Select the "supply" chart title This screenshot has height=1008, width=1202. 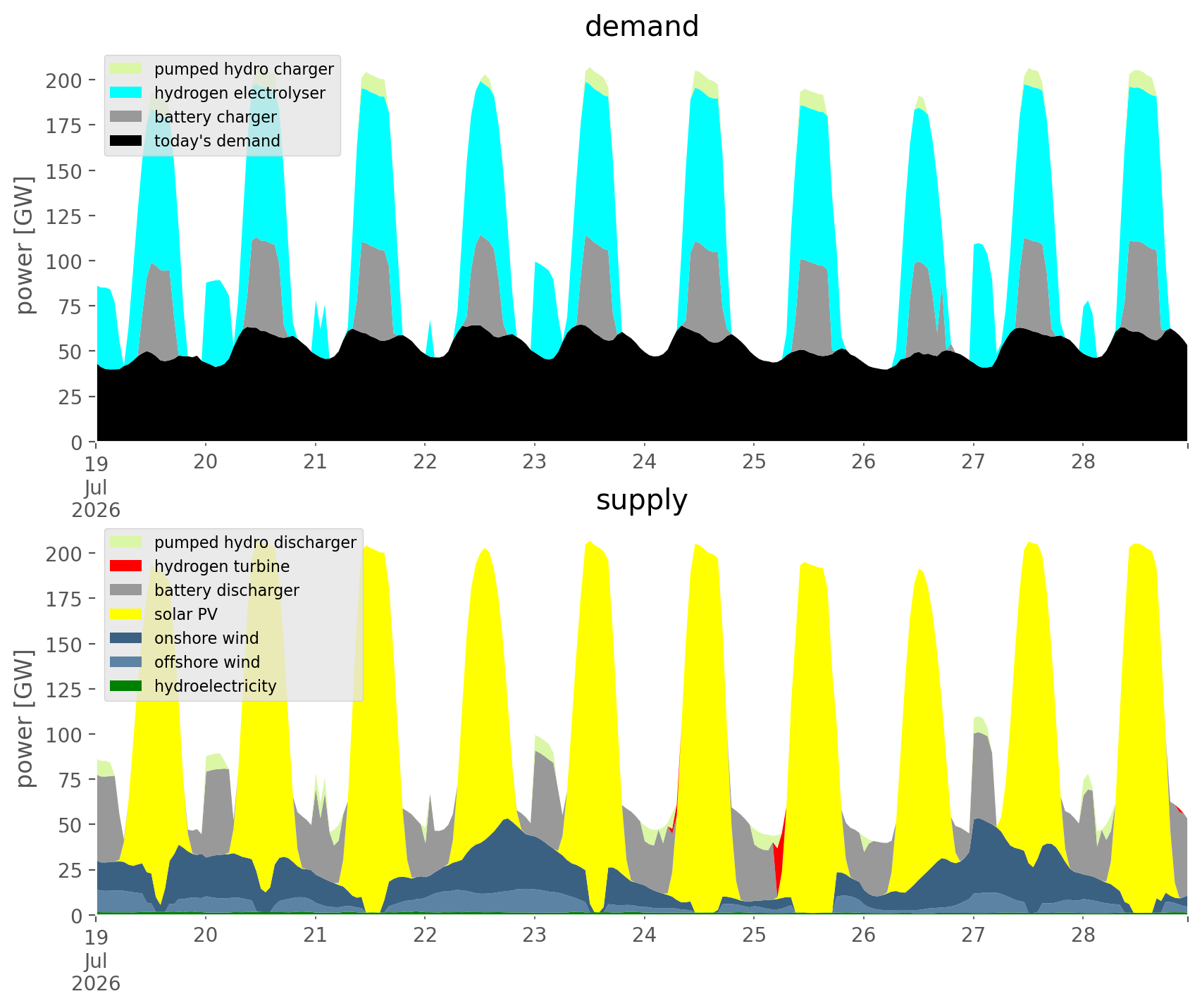(642, 500)
